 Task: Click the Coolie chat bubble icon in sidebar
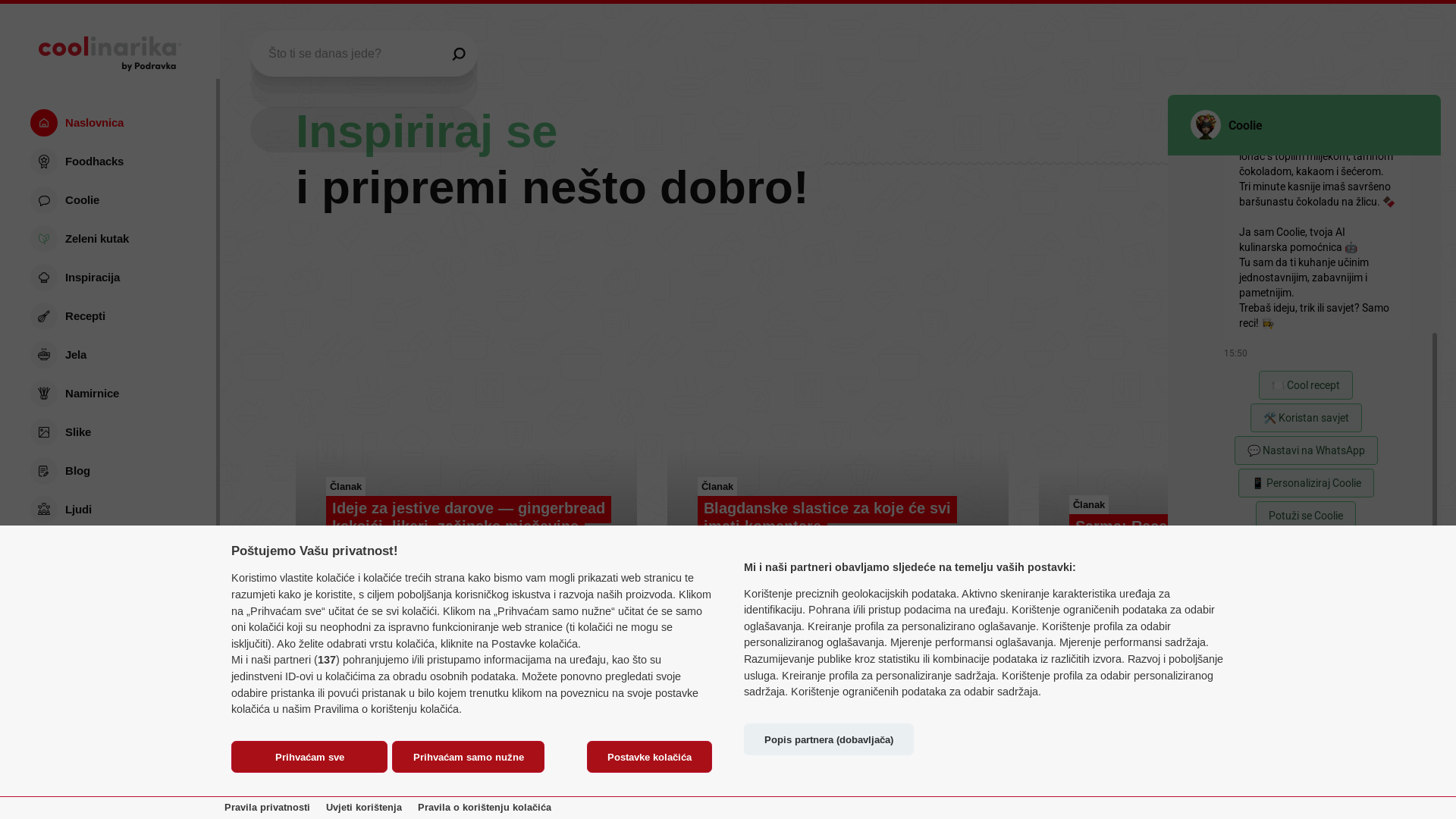44,200
